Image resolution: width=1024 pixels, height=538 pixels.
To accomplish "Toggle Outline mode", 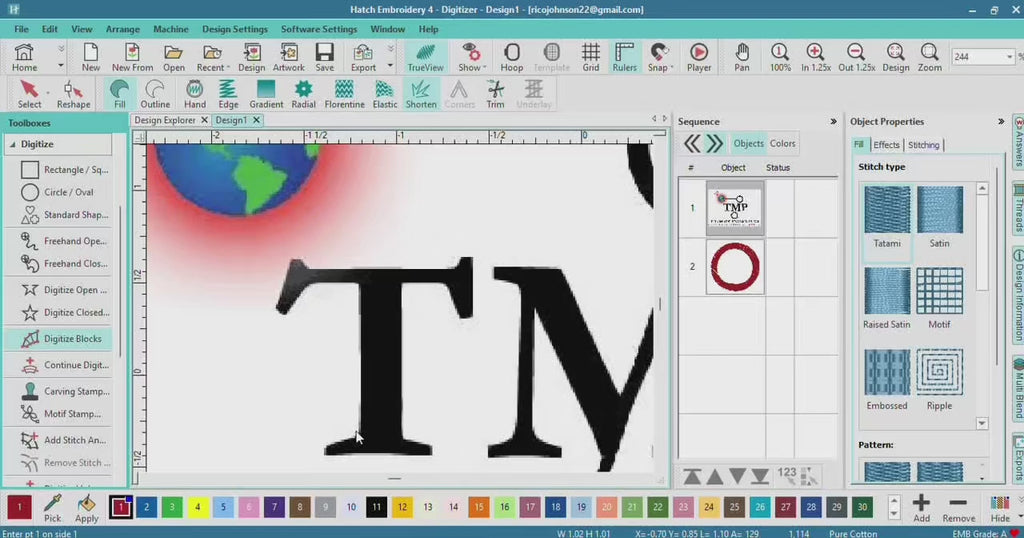I will pyautogui.click(x=155, y=95).
